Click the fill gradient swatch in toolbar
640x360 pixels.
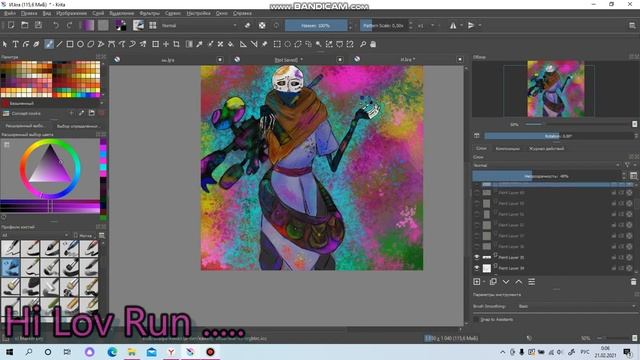pos(89,25)
